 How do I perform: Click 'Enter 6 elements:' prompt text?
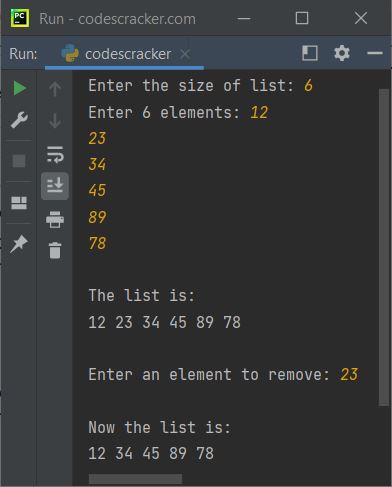[164, 112]
